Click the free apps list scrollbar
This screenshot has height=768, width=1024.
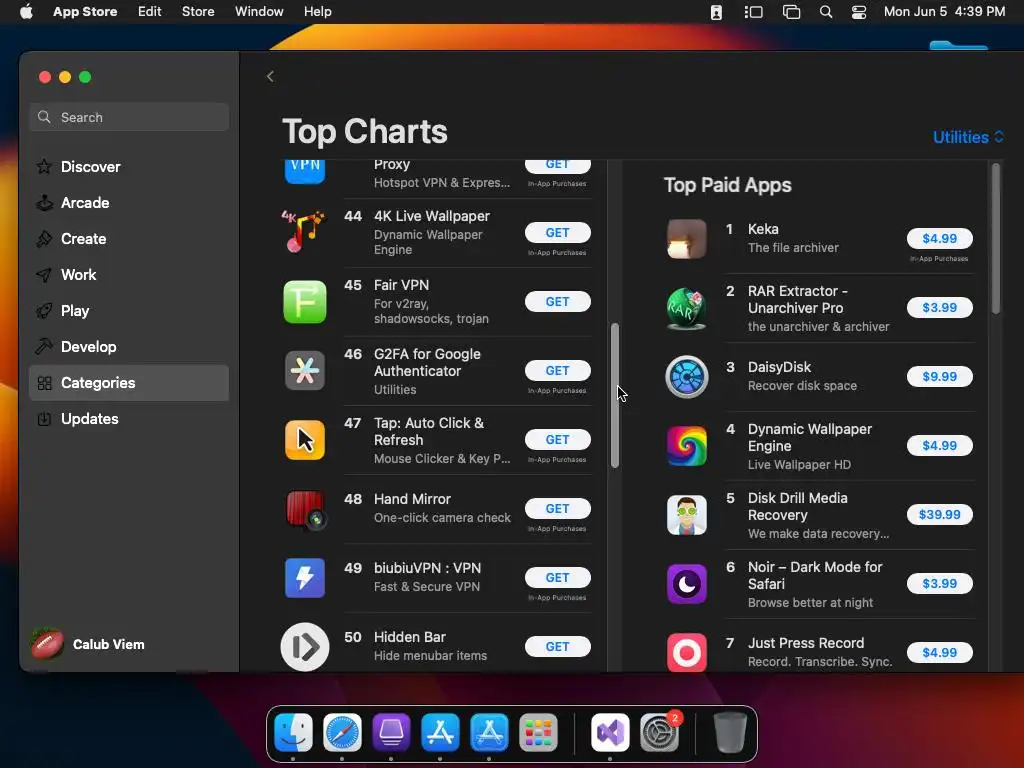coord(615,395)
